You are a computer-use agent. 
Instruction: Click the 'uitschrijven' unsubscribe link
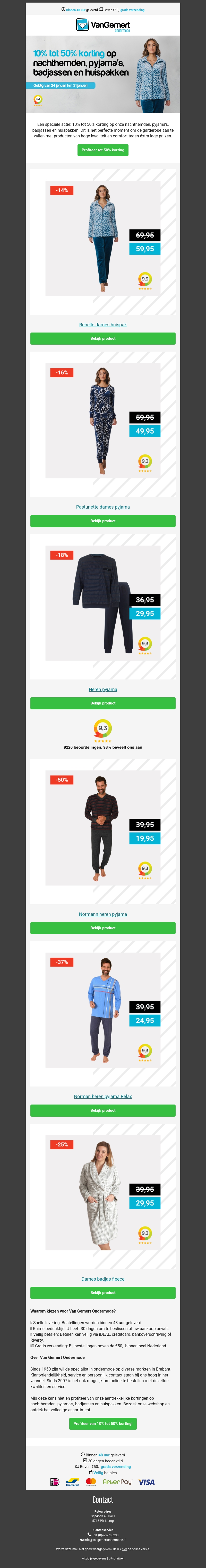[117, 1558]
